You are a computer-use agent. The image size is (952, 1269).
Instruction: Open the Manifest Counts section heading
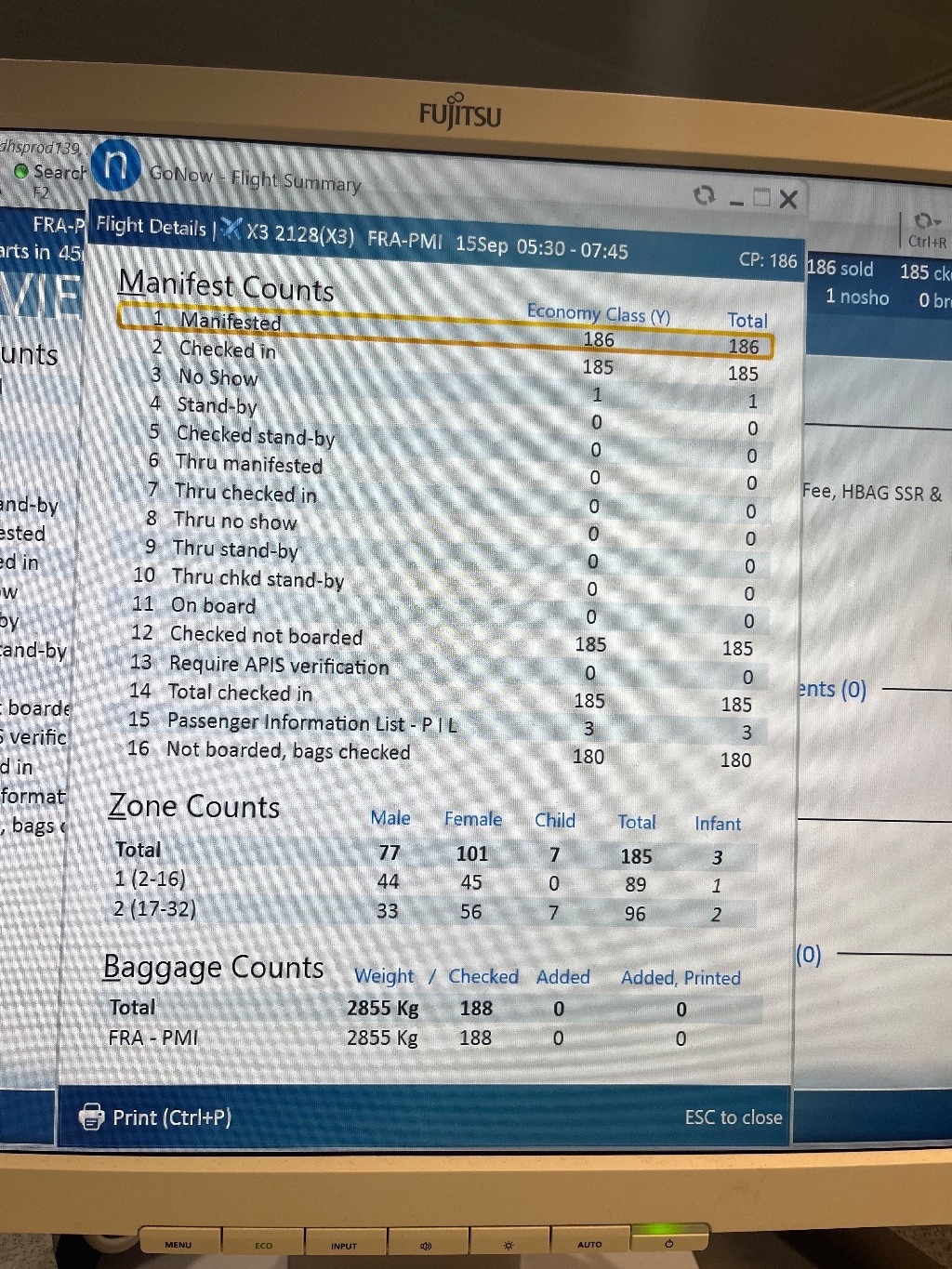pos(226,286)
